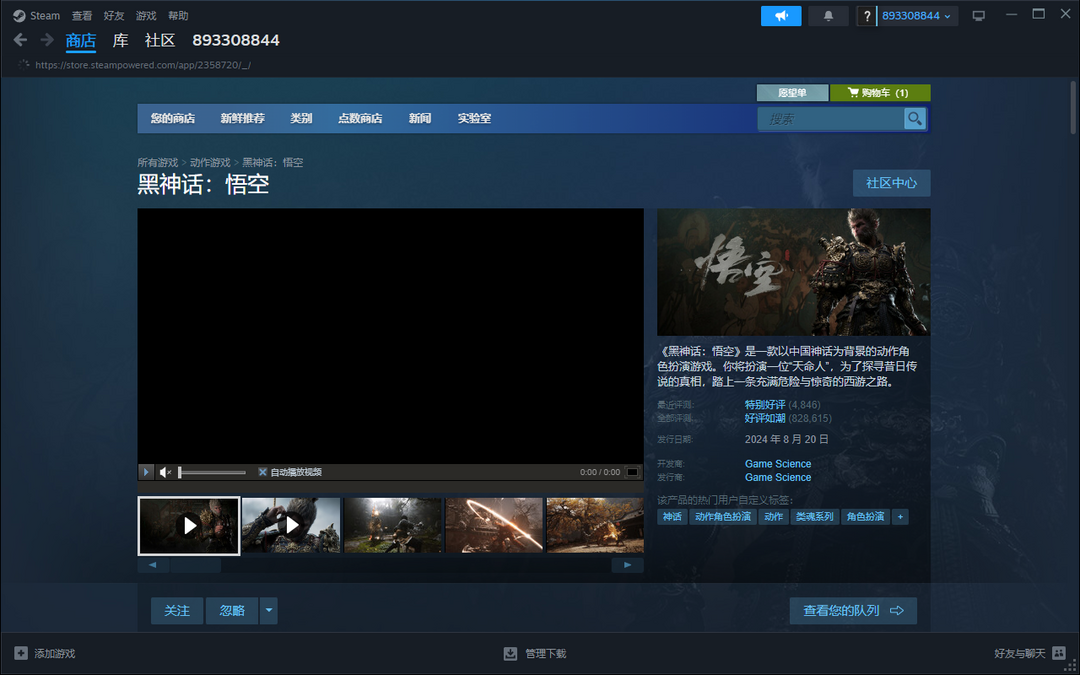Open publisher Game Science link
Screen dimensions: 1080x675
click(x=778, y=477)
